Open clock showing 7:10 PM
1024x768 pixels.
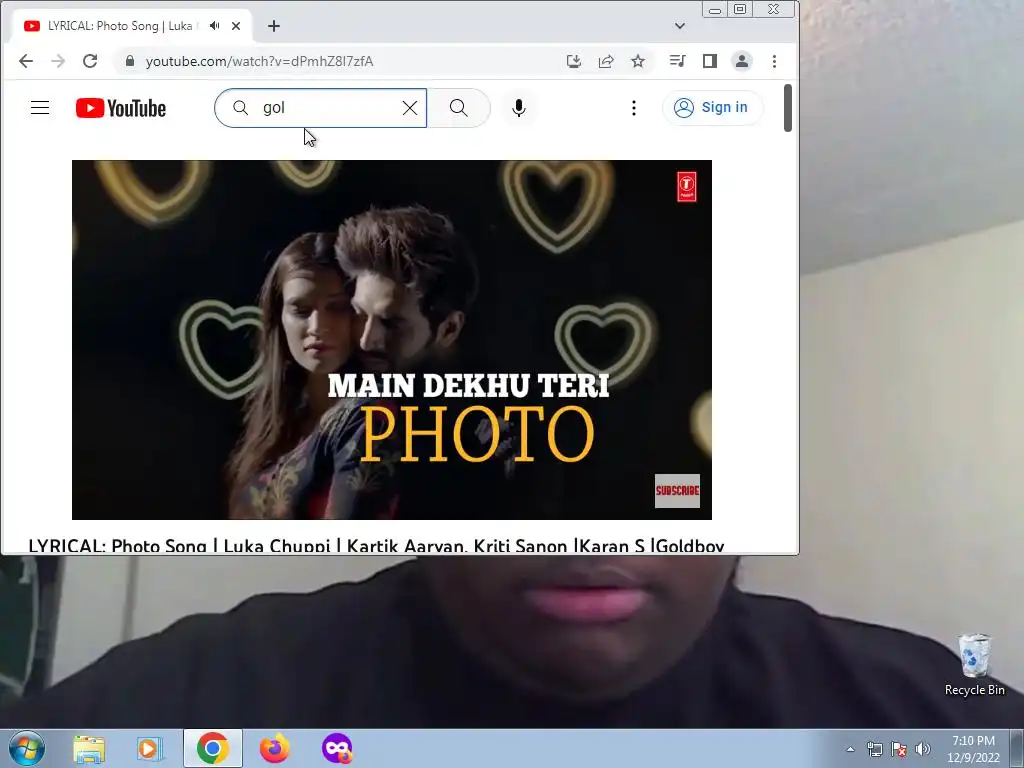pos(973,749)
